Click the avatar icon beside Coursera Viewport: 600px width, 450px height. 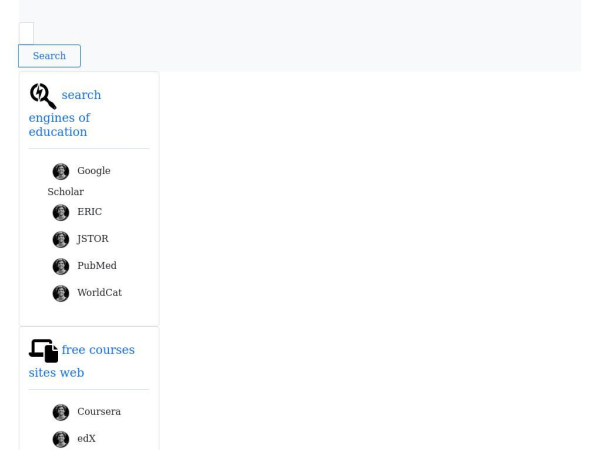(x=61, y=412)
